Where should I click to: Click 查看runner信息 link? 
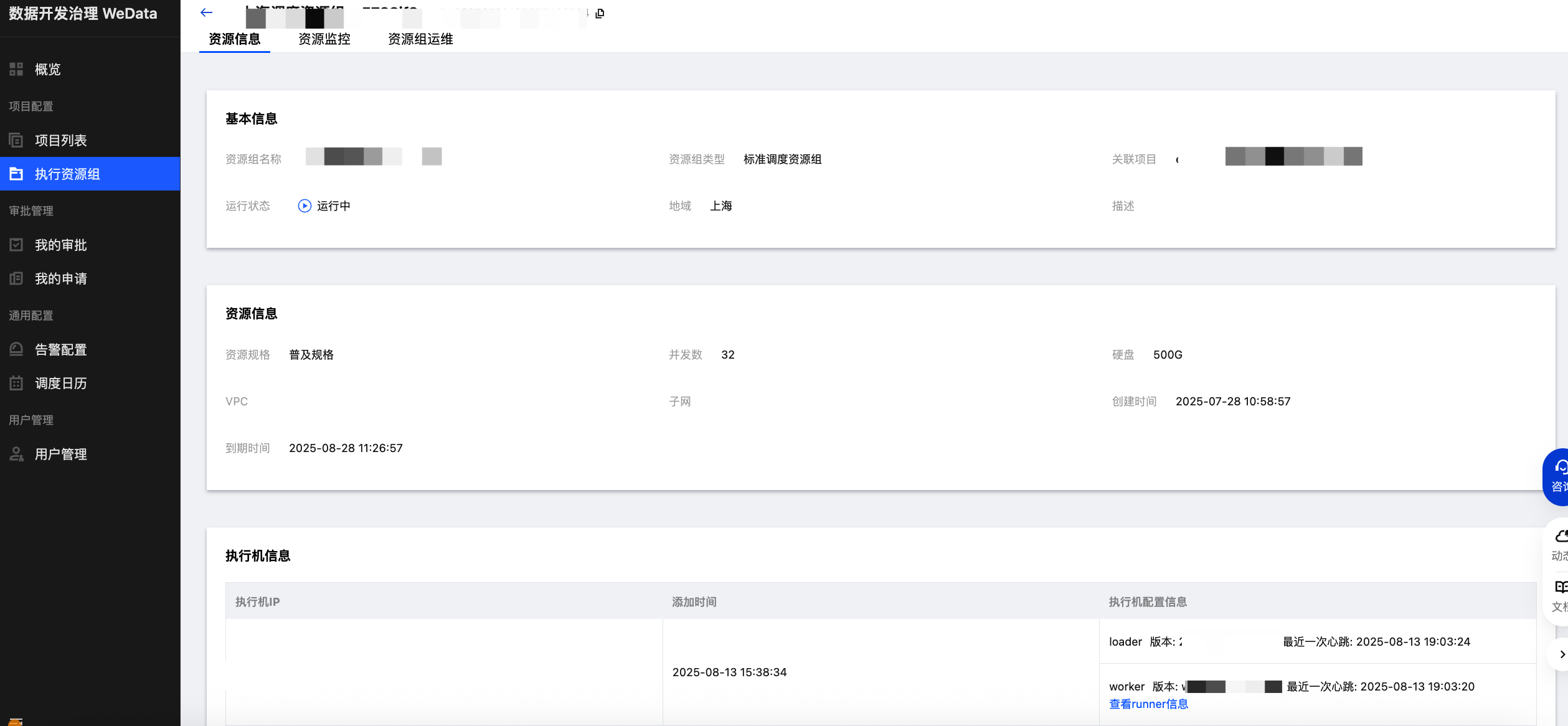pyautogui.click(x=1148, y=704)
